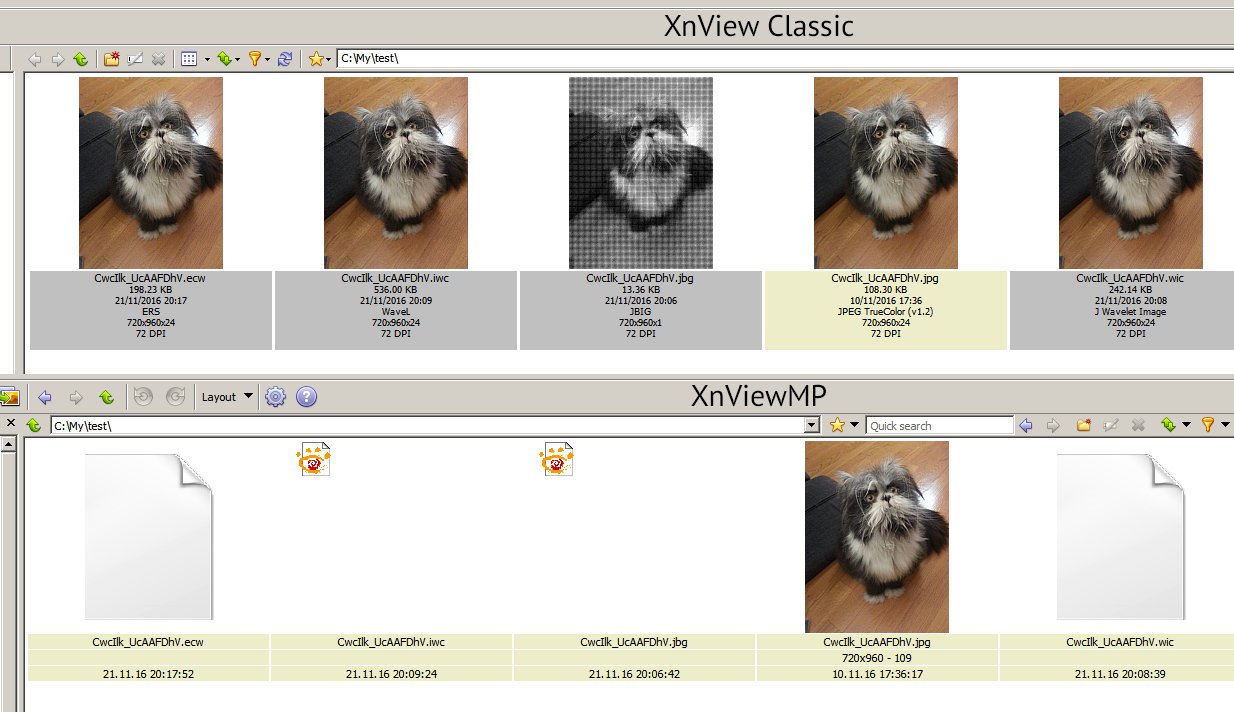
Task: Open view mode dropdown arrow in XnView Classic
Action: pos(207,60)
